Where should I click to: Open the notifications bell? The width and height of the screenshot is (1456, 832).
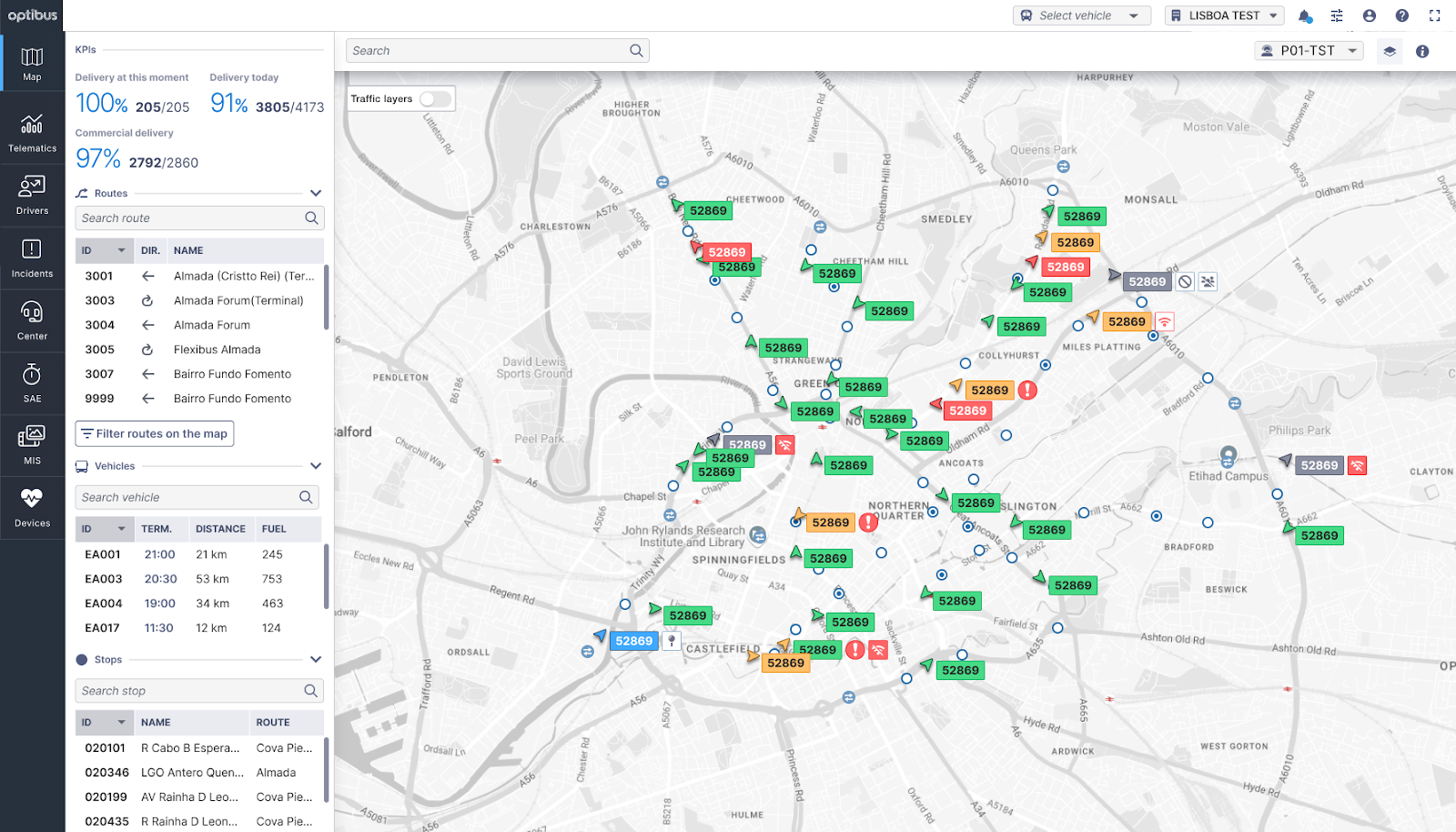click(x=1305, y=15)
